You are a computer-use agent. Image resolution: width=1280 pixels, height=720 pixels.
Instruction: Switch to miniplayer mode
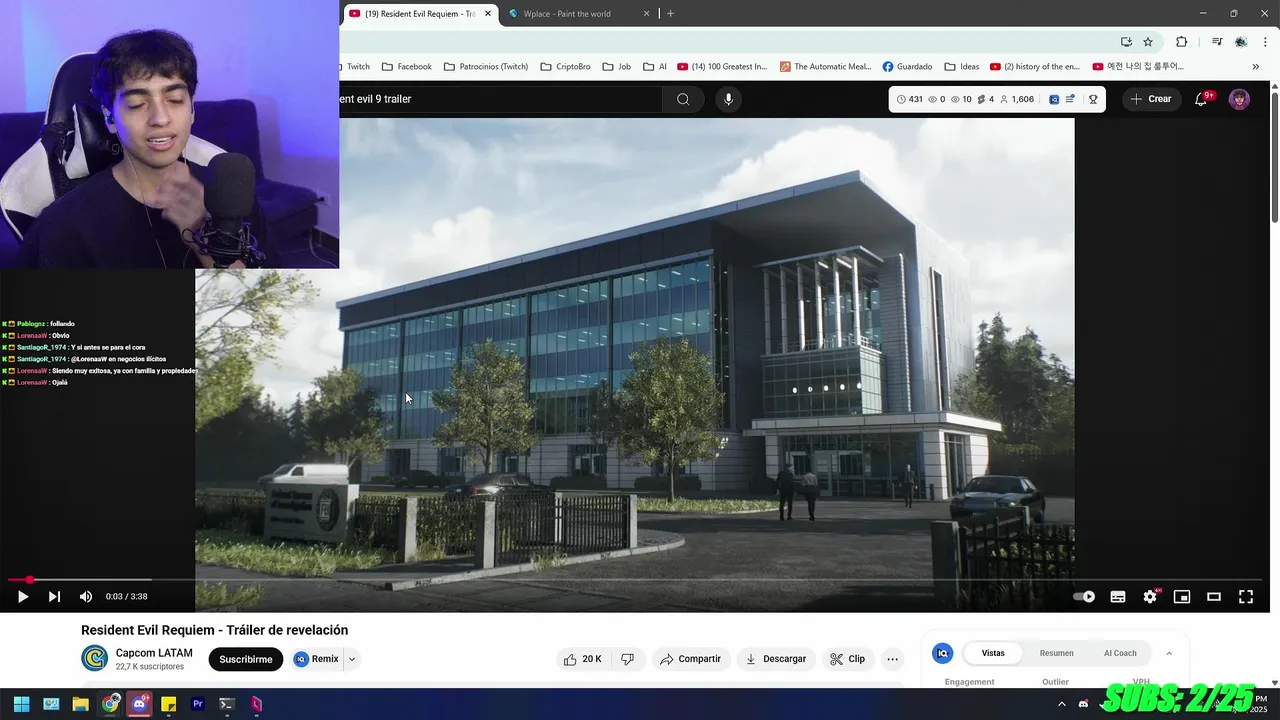tap(1182, 597)
